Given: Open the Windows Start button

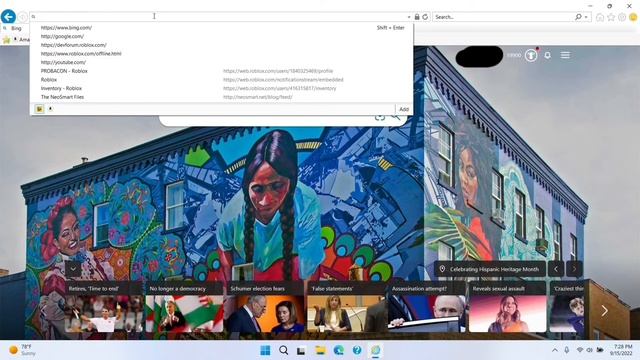Looking at the screenshot, I should [x=265, y=350].
